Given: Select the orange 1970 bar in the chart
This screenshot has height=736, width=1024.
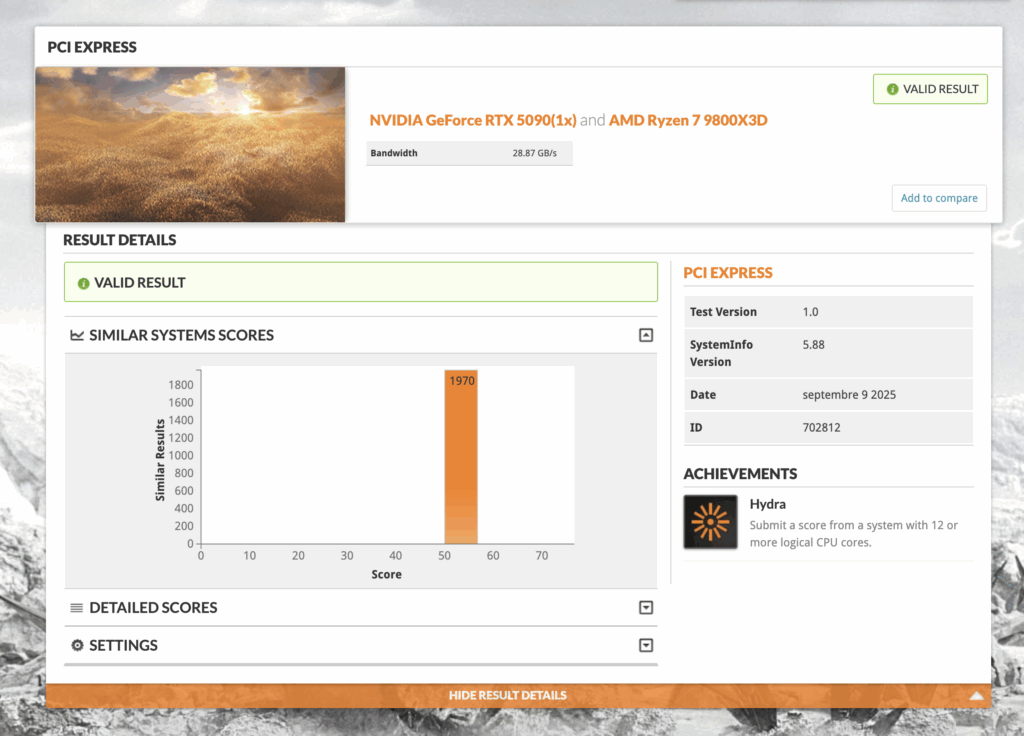Looking at the screenshot, I should coord(461,460).
